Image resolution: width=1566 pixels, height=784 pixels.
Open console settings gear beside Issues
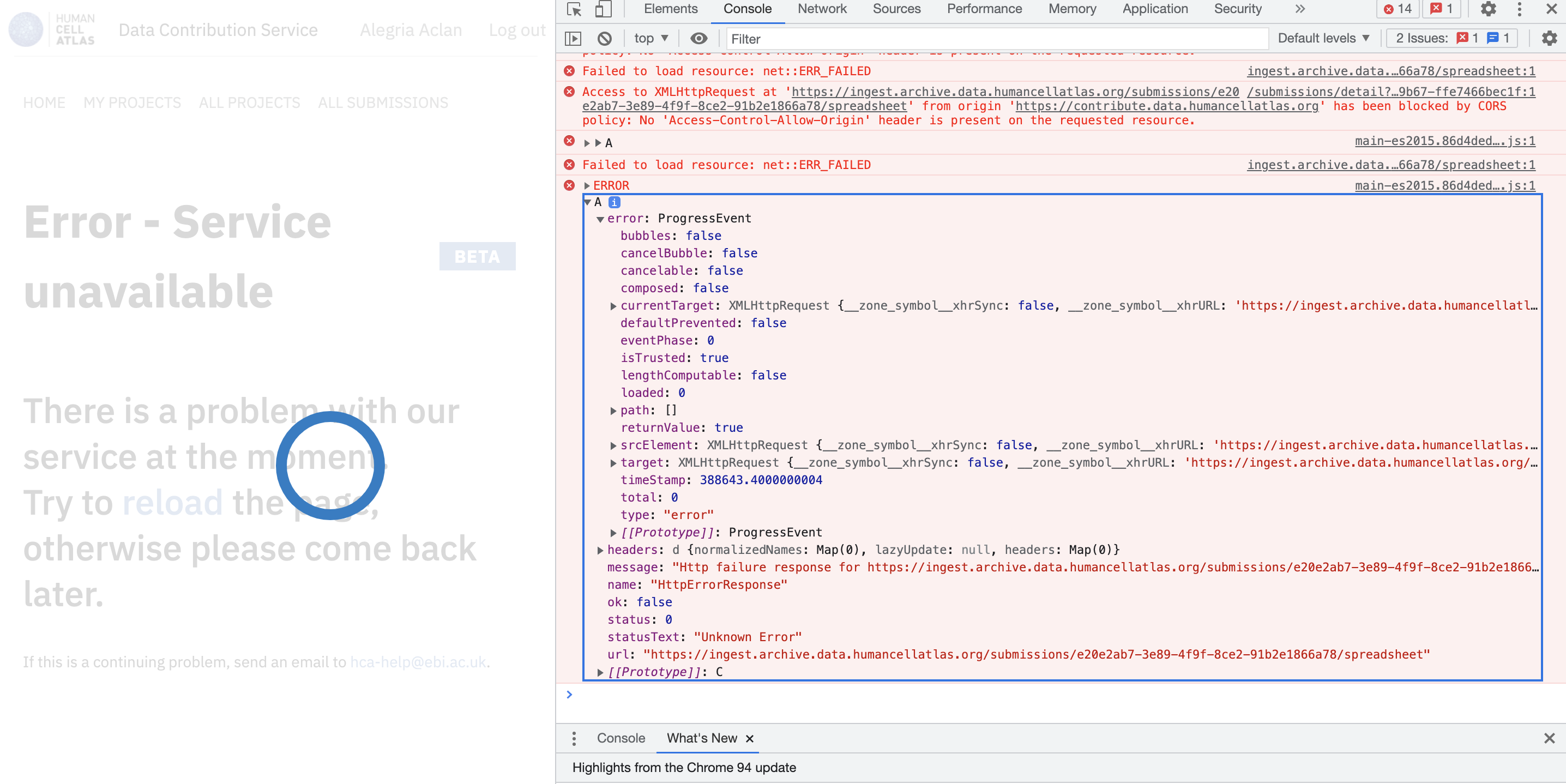click(1549, 38)
